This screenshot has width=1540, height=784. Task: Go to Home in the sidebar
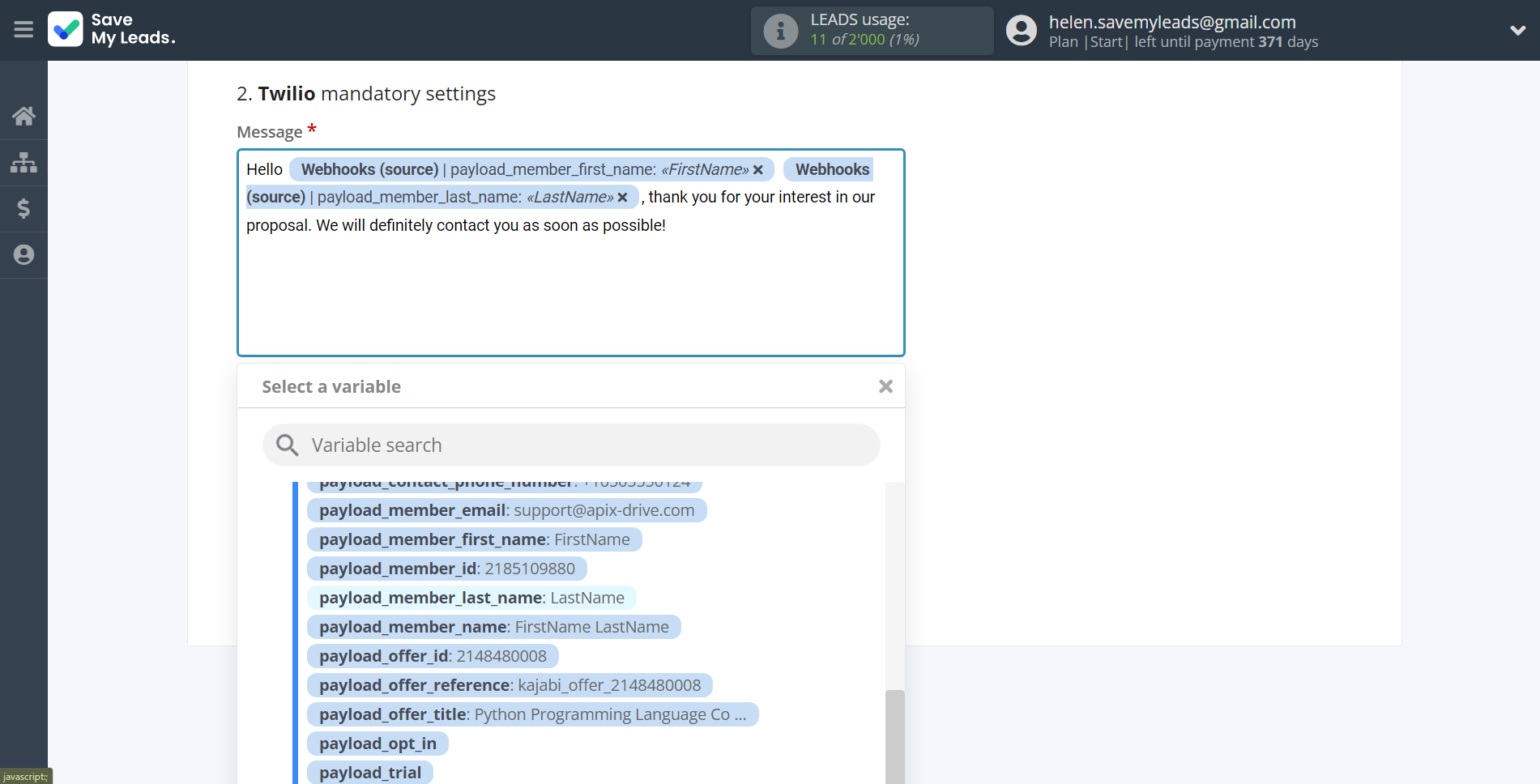[23, 116]
